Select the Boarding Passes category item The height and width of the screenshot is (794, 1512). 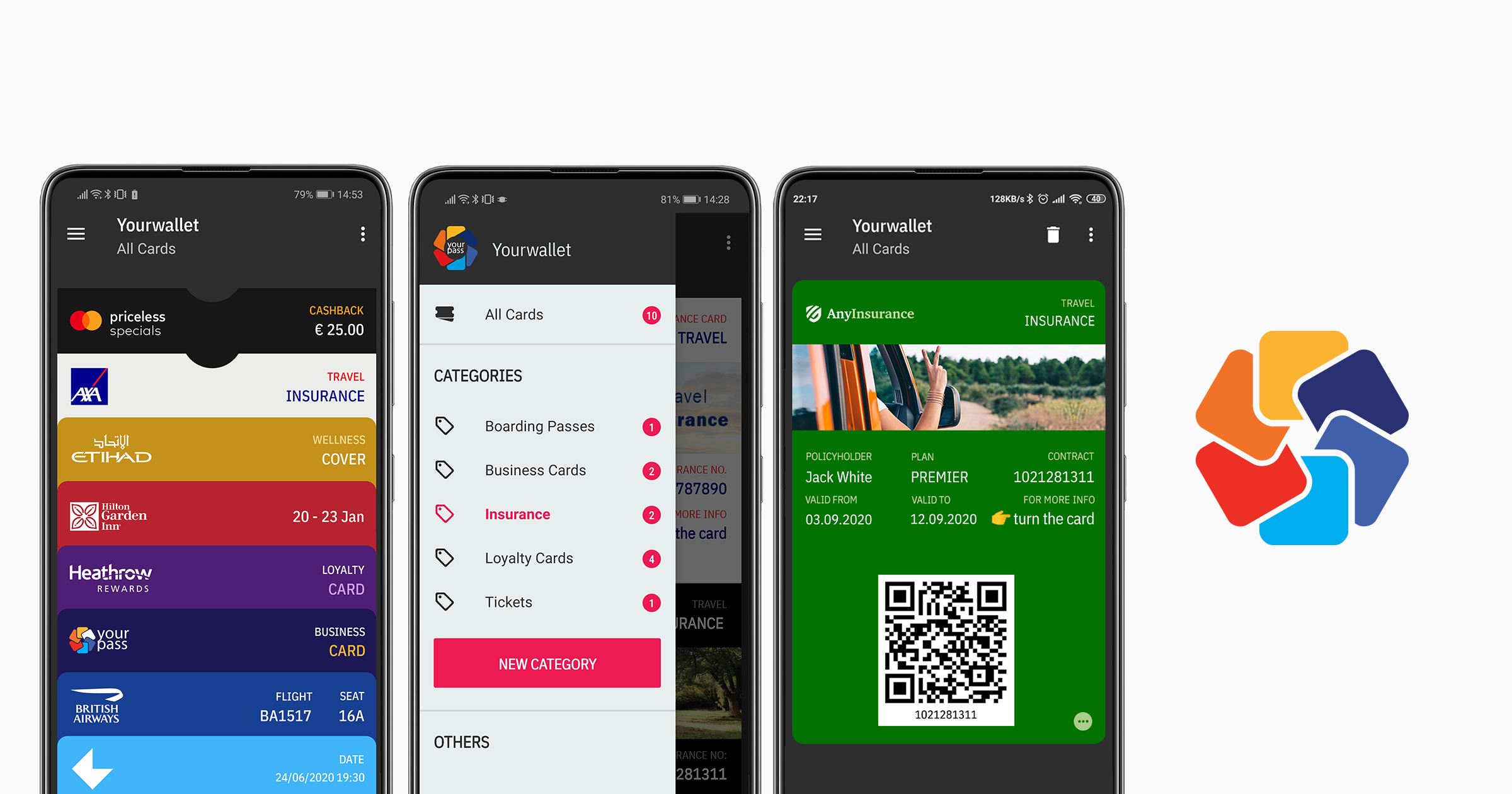coord(548,426)
